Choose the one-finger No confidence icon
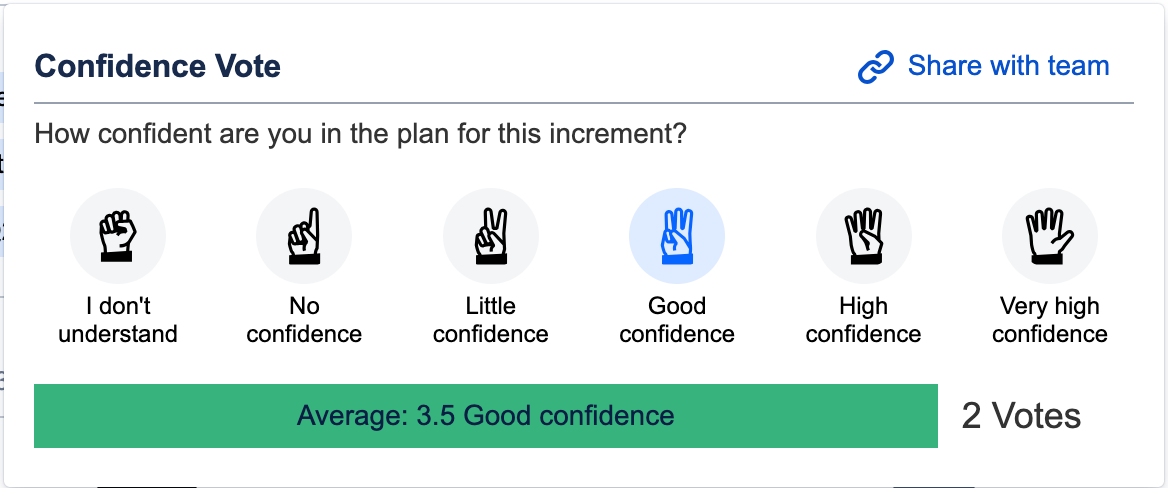1168x488 pixels. point(304,236)
